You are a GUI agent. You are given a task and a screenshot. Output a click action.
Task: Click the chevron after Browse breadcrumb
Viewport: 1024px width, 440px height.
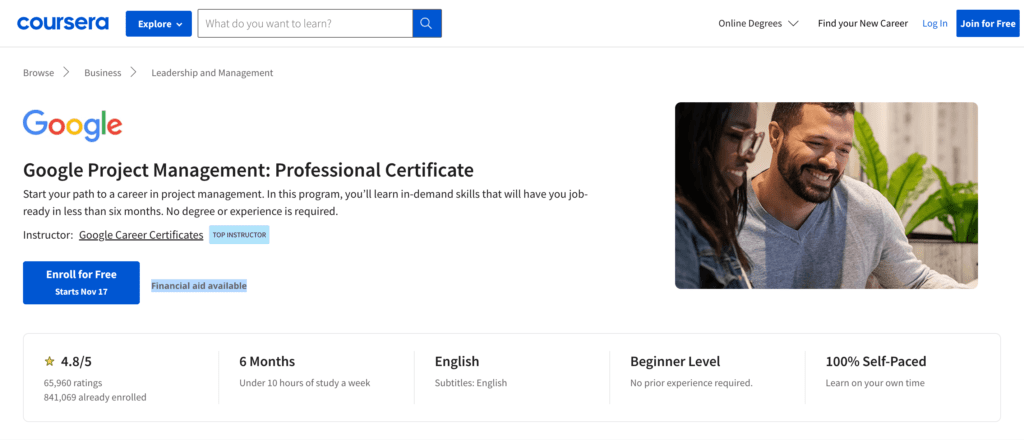67,72
